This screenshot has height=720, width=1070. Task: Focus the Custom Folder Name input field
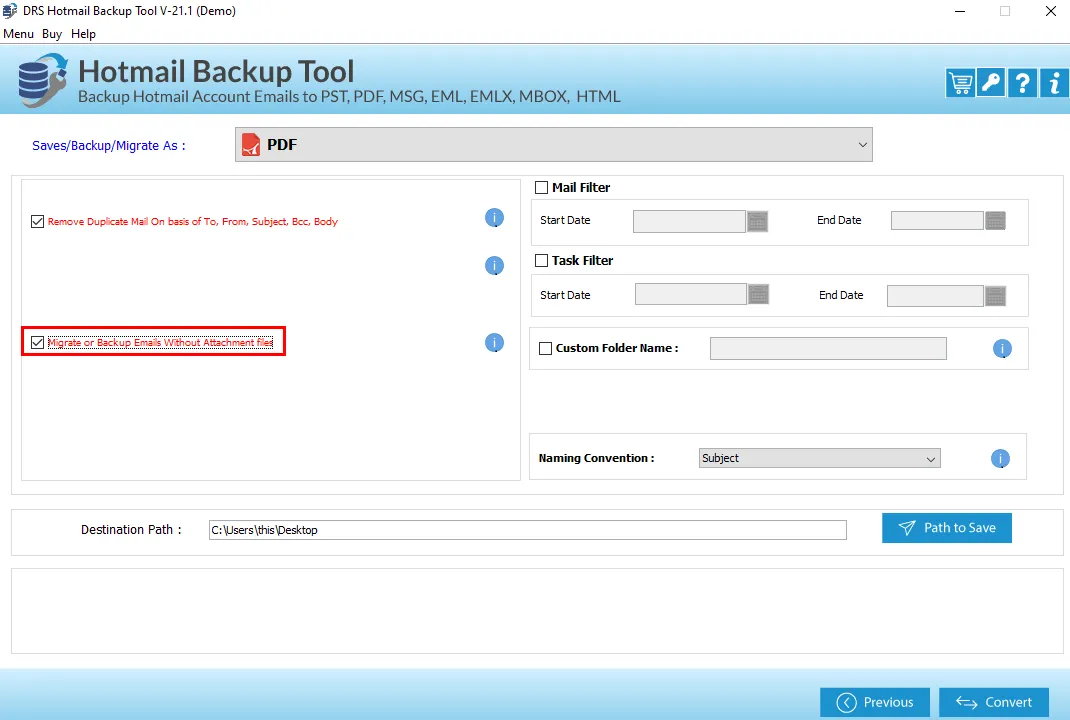pyautogui.click(x=828, y=349)
